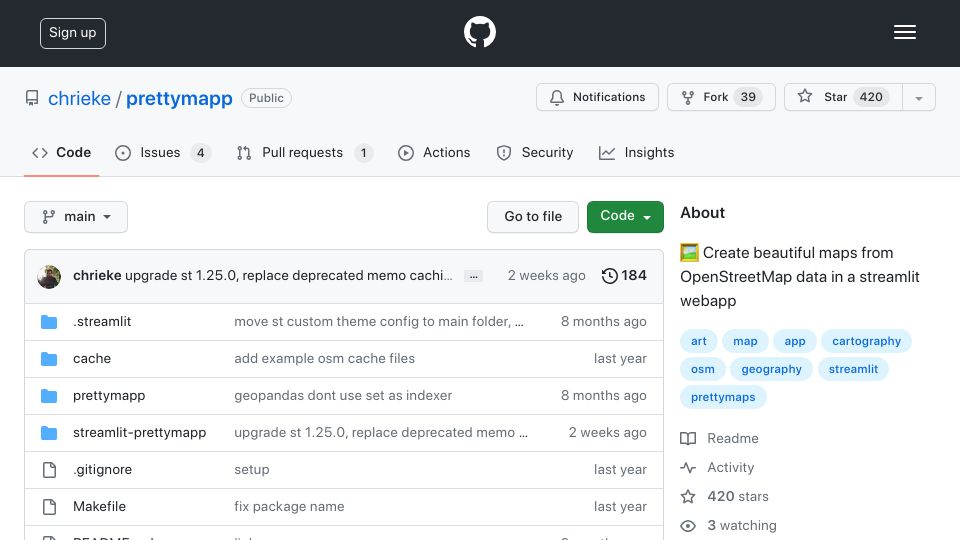Open the main branch selector dropdown
Image resolution: width=960 pixels, height=540 pixels.
point(76,217)
